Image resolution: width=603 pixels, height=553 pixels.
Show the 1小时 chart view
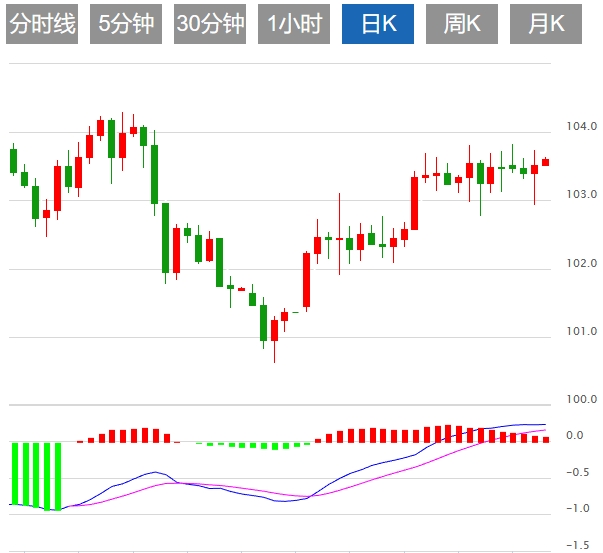(x=294, y=25)
